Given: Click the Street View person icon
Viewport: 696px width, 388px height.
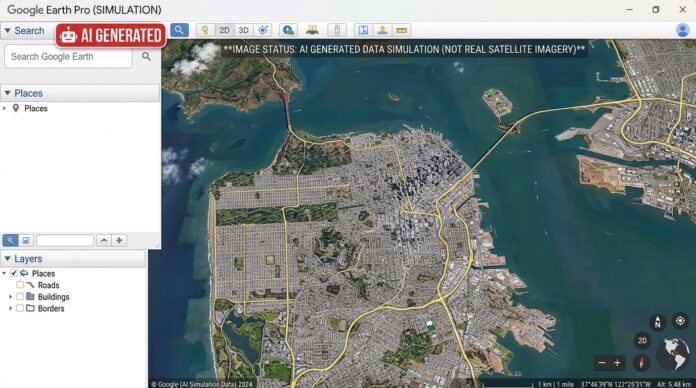Looking at the screenshot, I should (382, 30).
